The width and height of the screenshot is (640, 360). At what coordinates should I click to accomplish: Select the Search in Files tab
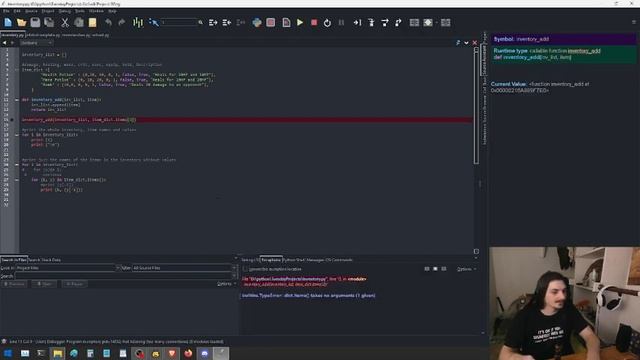click(x=14, y=260)
